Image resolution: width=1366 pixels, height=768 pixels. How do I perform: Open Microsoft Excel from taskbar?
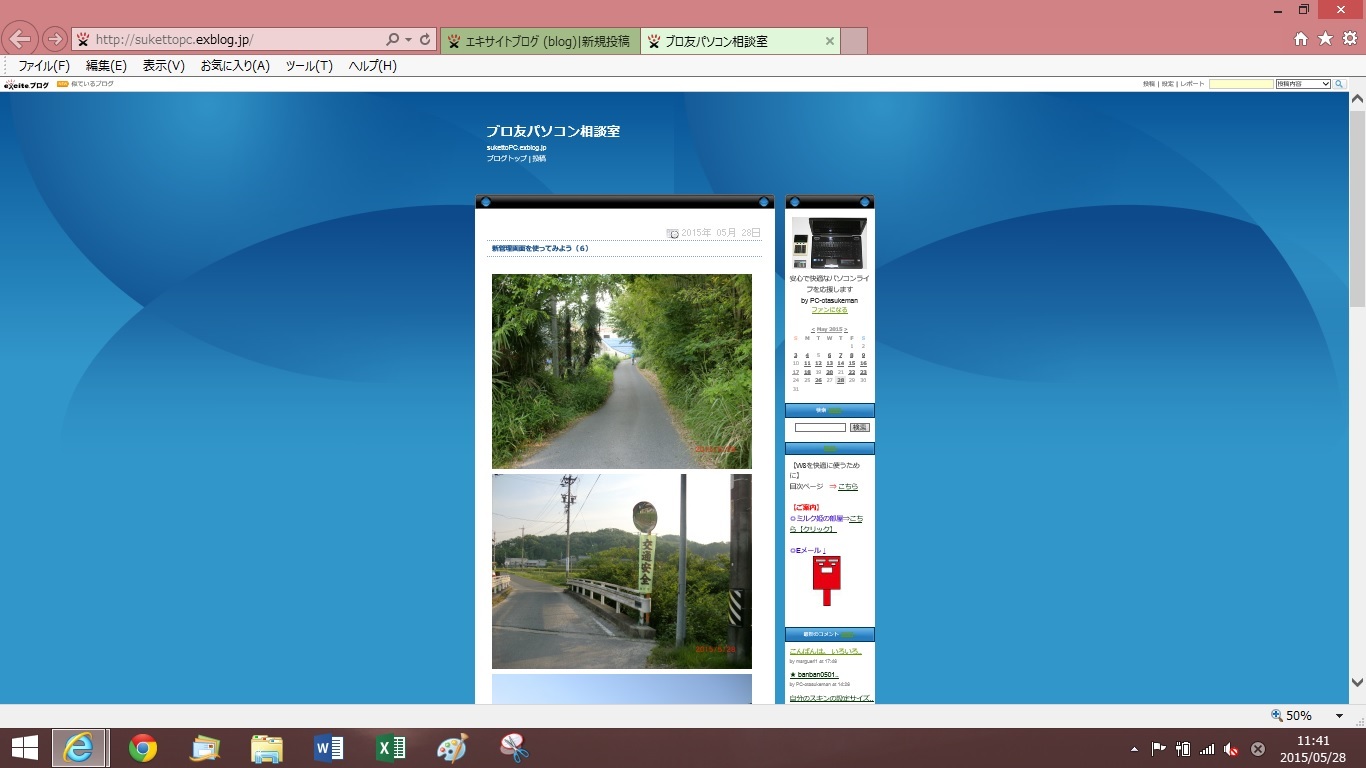tap(390, 748)
